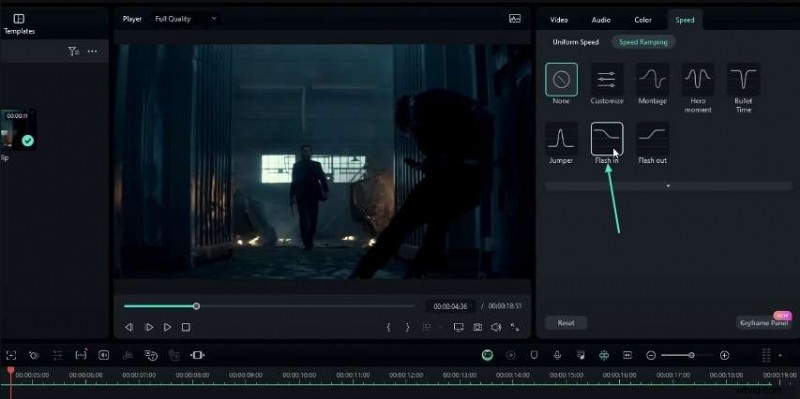Open the Templates panel icon

(19, 19)
